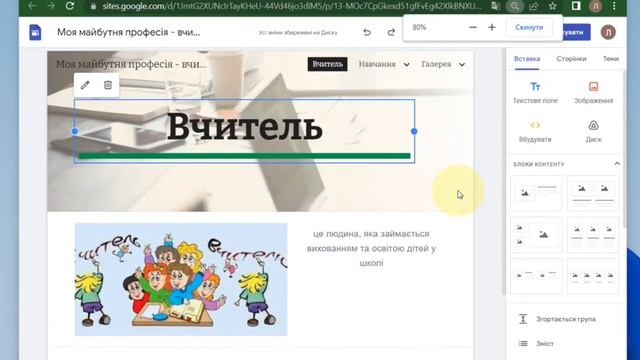Select the two-image content block layout

(x=593, y=193)
